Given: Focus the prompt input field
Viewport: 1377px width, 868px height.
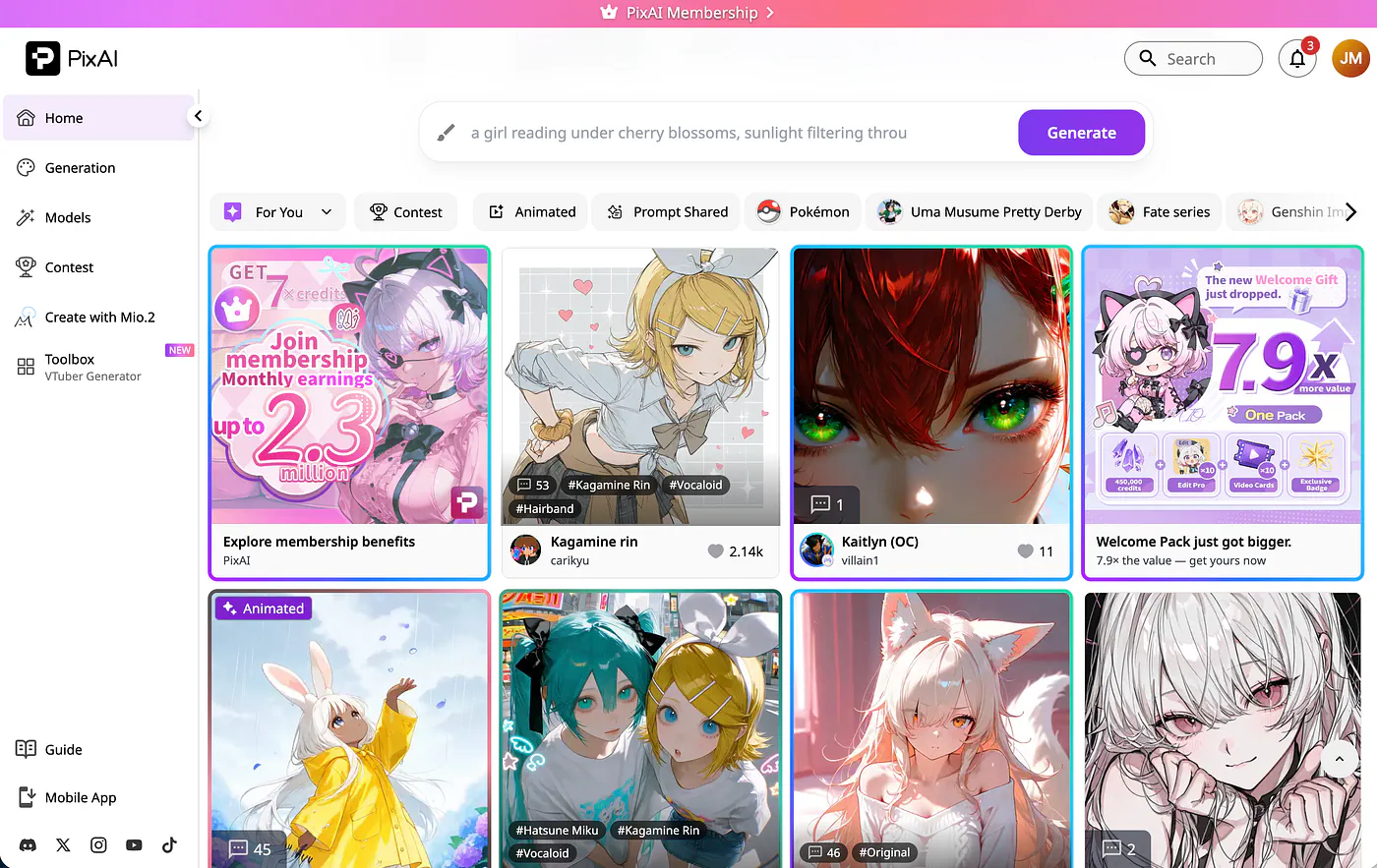Looking at the screenshot, I should coord(738,133).
